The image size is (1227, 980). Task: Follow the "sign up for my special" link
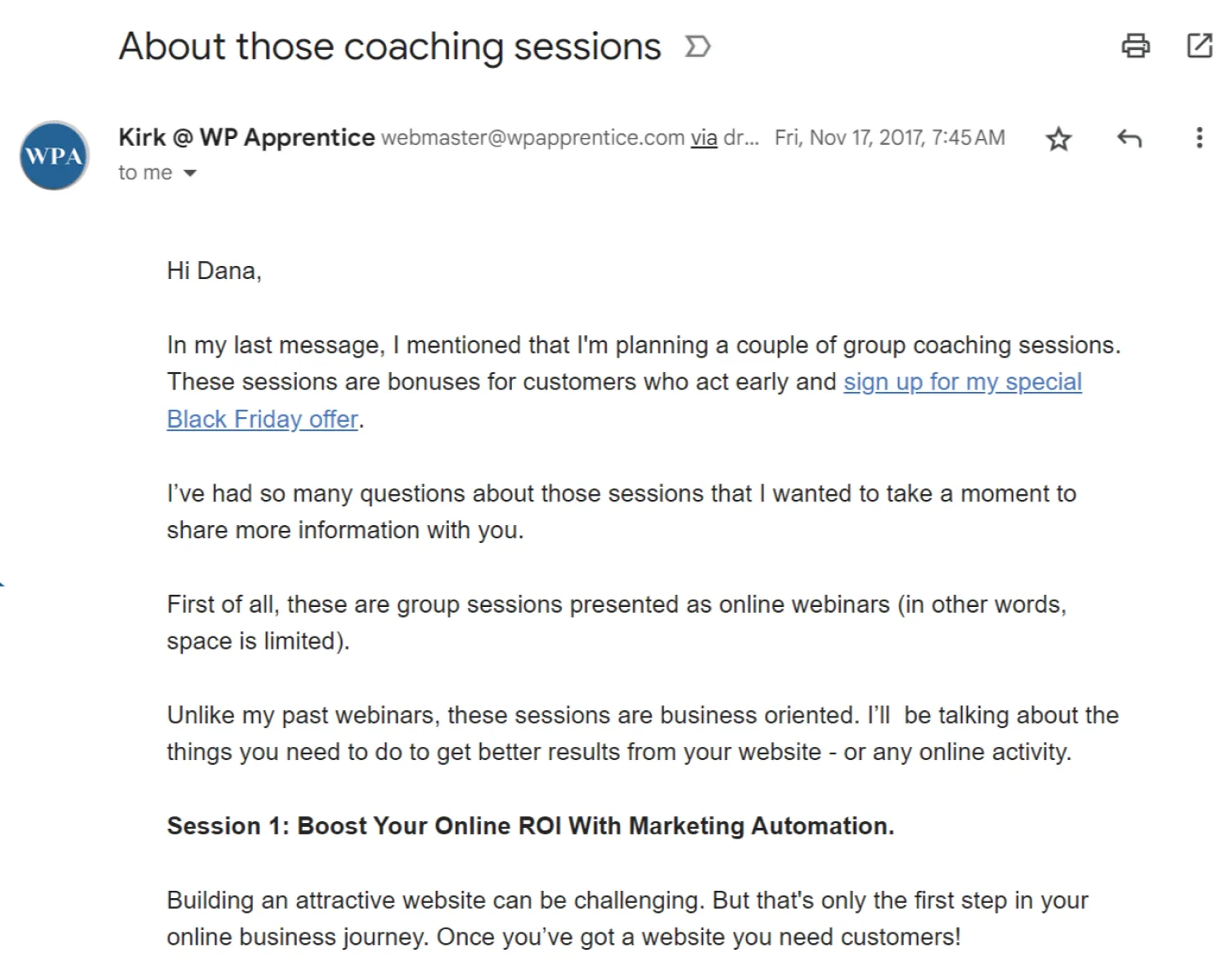point(962,382)
